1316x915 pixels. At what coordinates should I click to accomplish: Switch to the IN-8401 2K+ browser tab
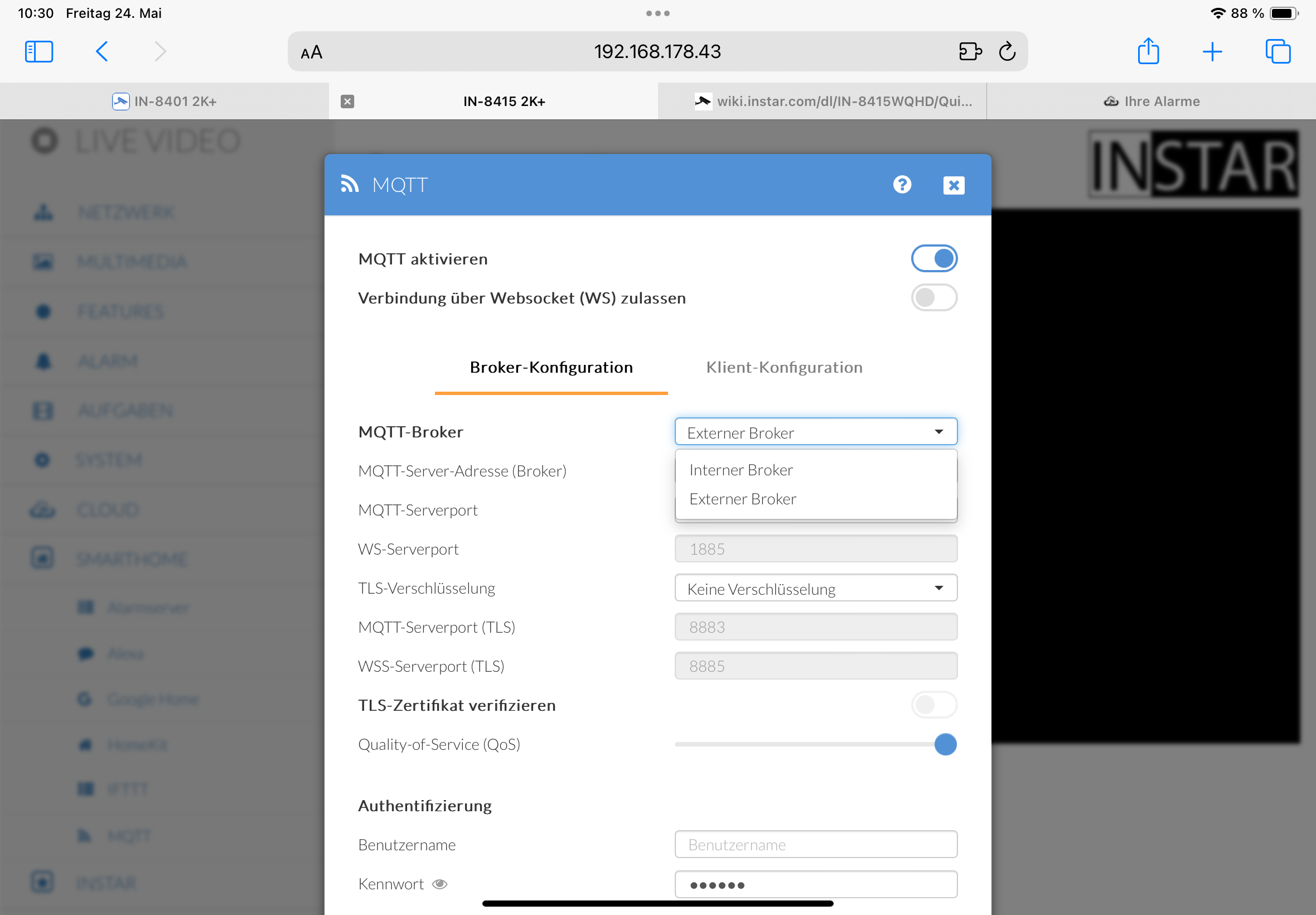click(x=164, y=102)
